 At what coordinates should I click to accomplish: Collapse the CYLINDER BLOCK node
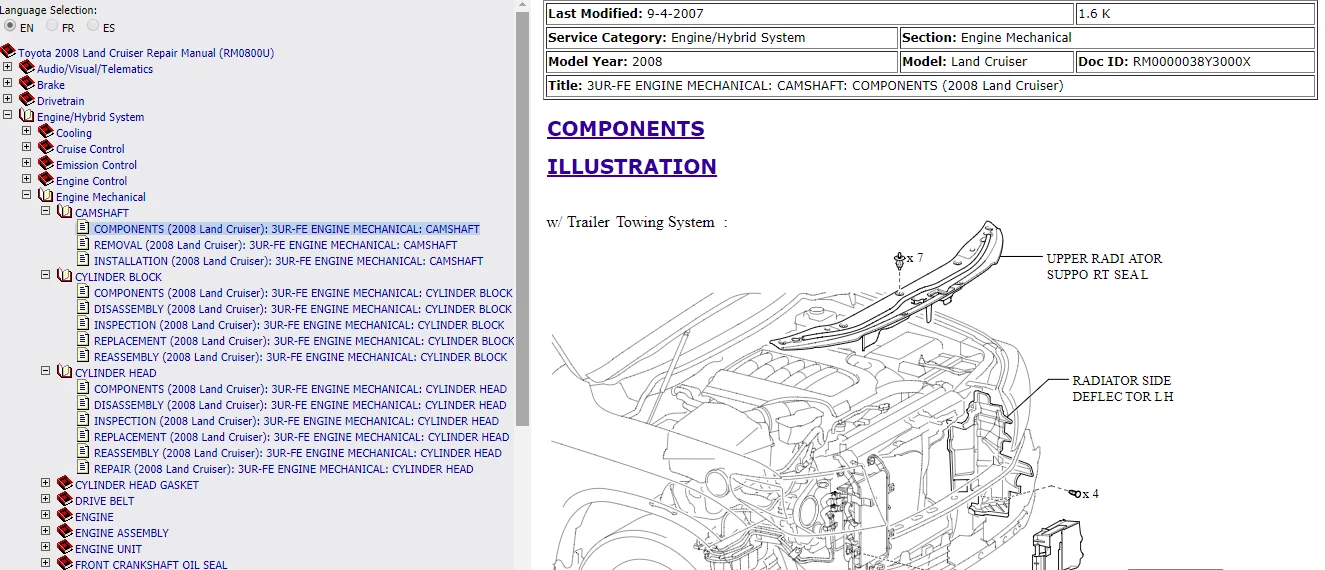click(x=46, y=276)
